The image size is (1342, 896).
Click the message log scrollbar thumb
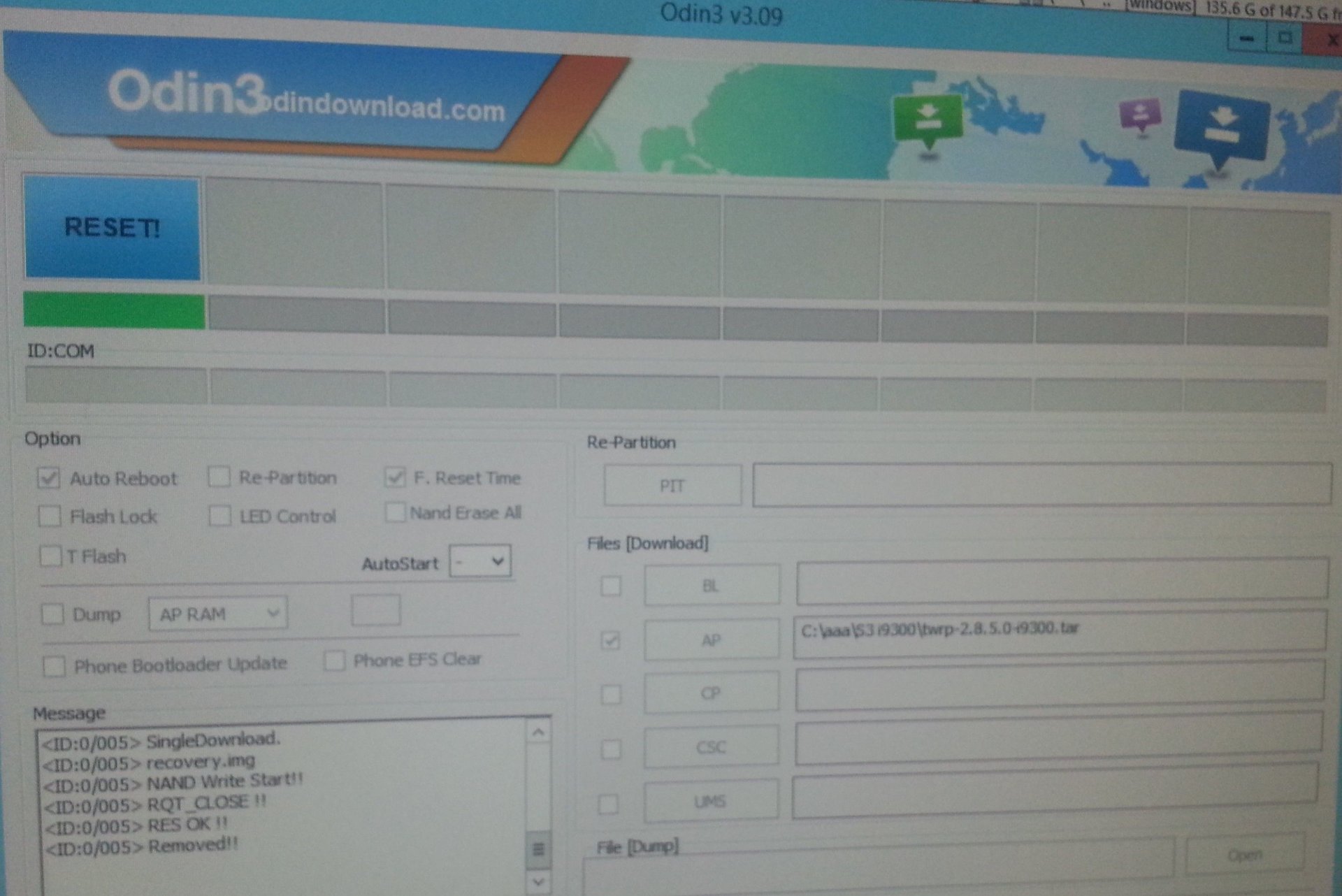(x=538, y=848)
